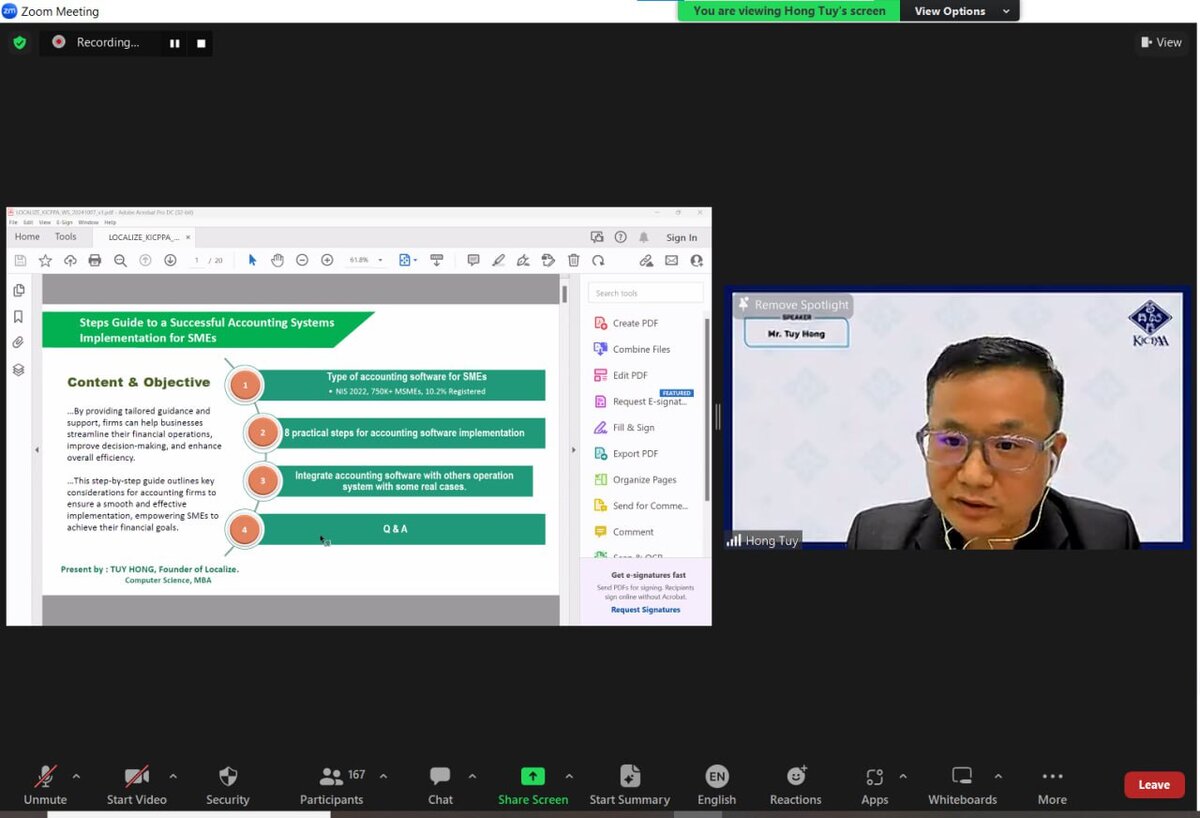Choose the Selection arrow tool

252,260
